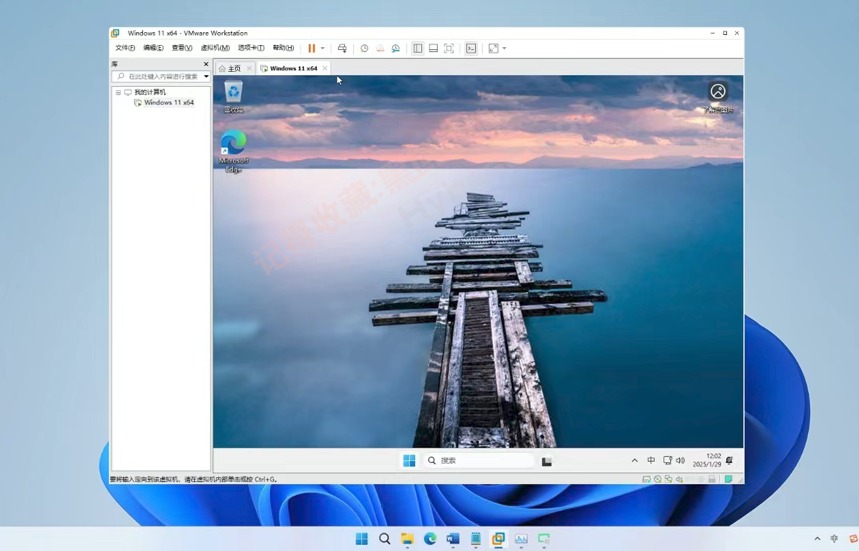Click the guest Windows Start button
Viewport: 859px width, 551px height.
point(409,460)
